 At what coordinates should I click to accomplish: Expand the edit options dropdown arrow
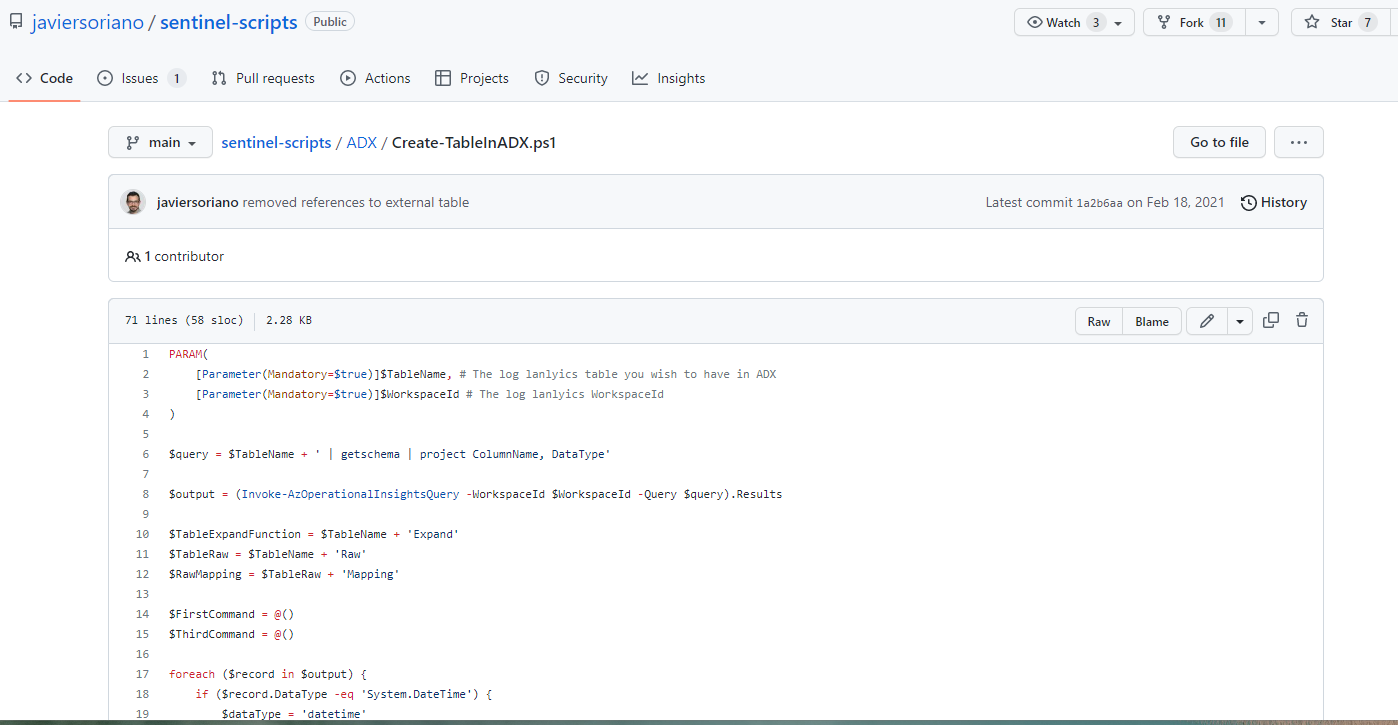click(x=1240, y=321)
